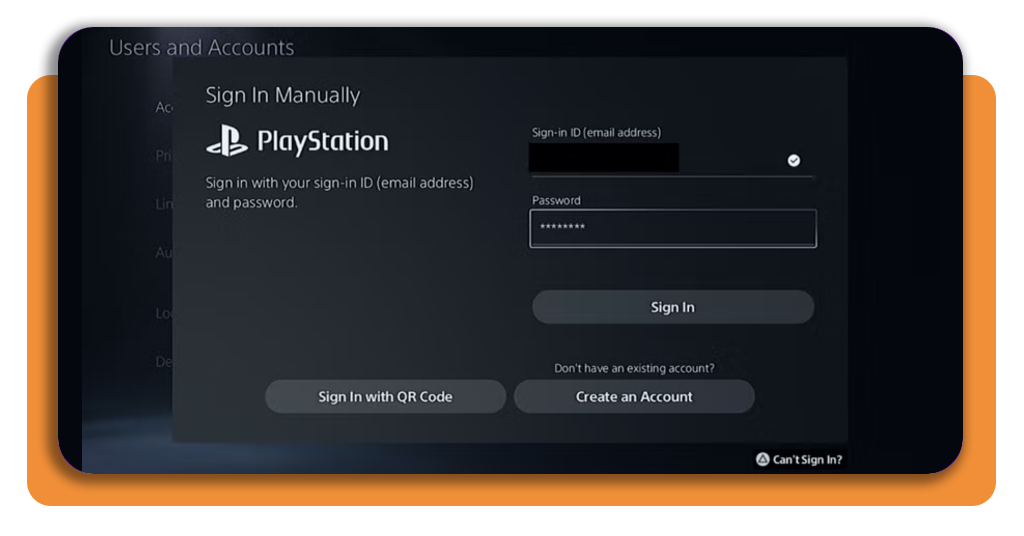Image resolution: width=1024 pixels, height=536 pixels.
Task: Click the PlayStation logo icon
Action: coord(227,141)
